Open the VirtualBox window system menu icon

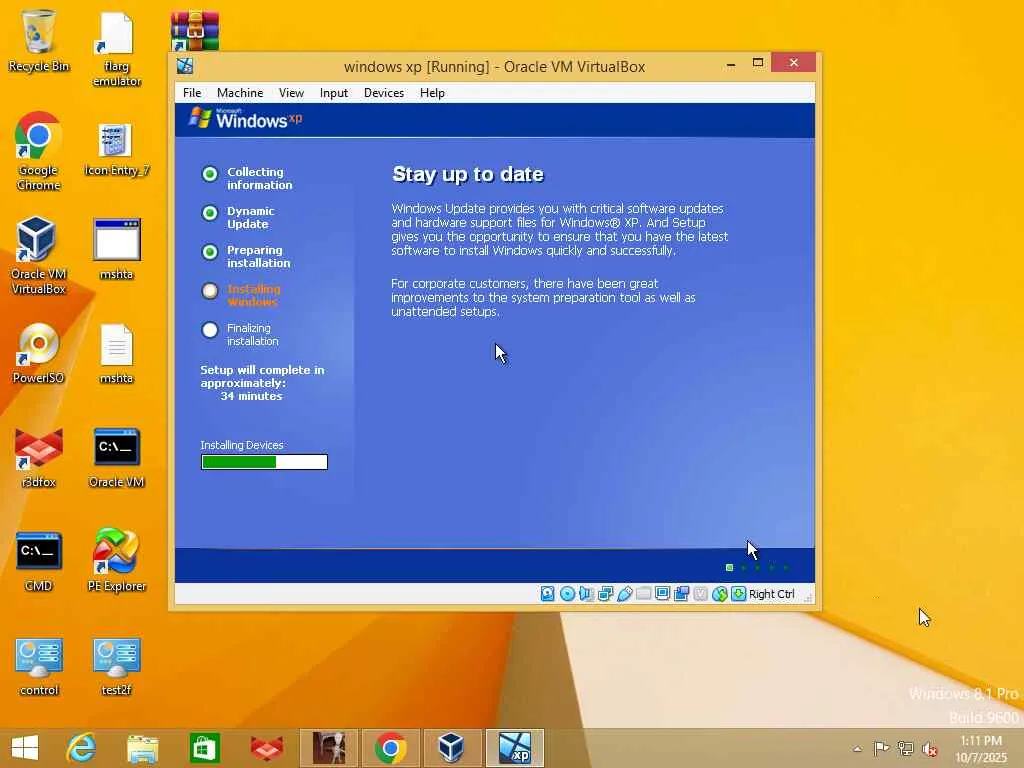click(x=185, y=66)
